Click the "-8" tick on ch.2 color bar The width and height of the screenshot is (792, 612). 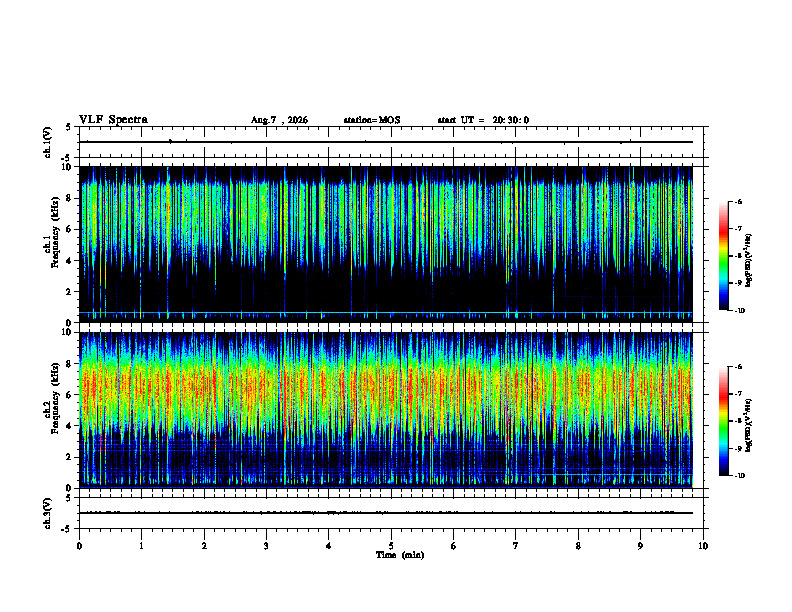tap(738, 422)
